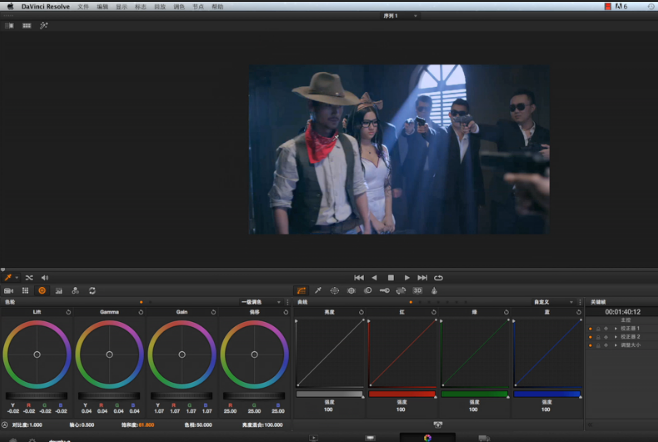Click the red curve intensity slider

pyautogui.click(x=402, y=394)
